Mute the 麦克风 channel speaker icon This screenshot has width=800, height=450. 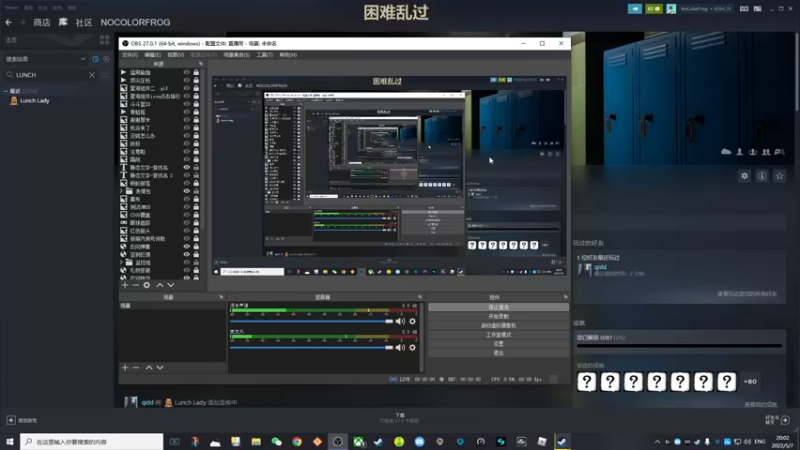[x=401, y=347]
